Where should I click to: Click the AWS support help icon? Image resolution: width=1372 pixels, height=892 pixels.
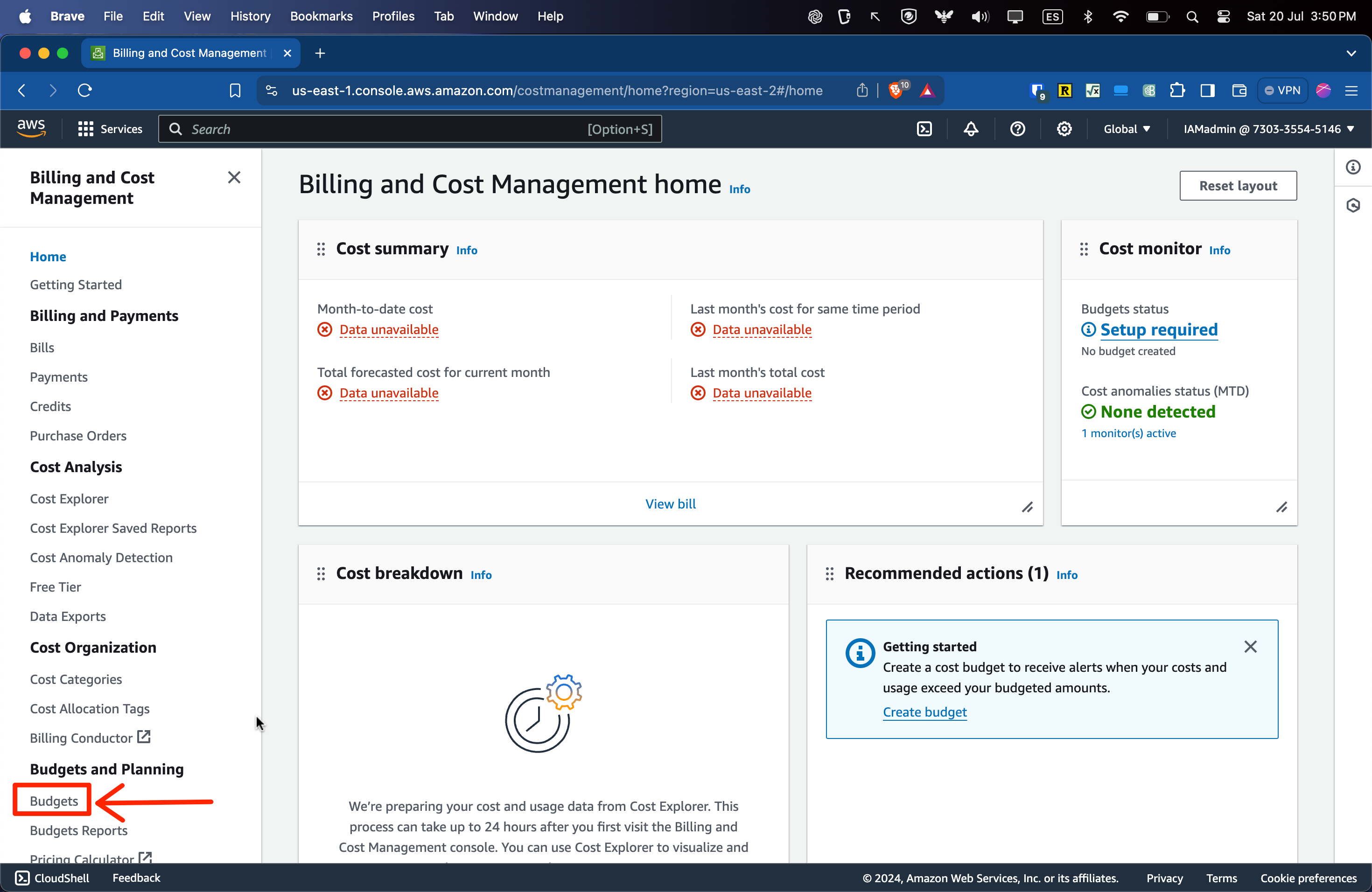1017,128
